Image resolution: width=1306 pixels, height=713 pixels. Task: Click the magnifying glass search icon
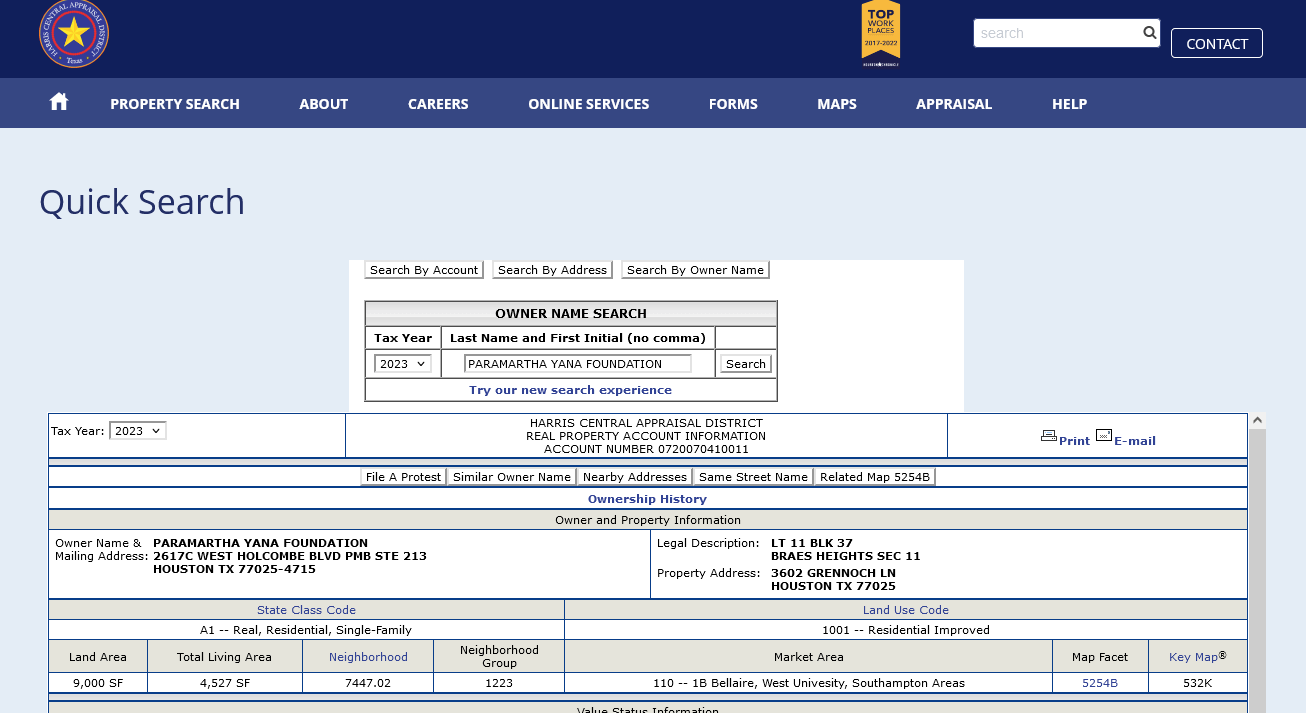click(x=1150, y=33)
